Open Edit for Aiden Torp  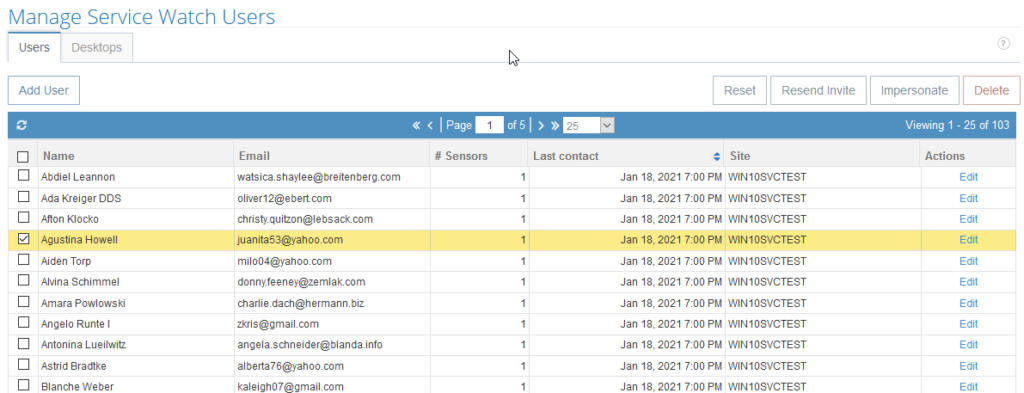click(x=968, y=261)
